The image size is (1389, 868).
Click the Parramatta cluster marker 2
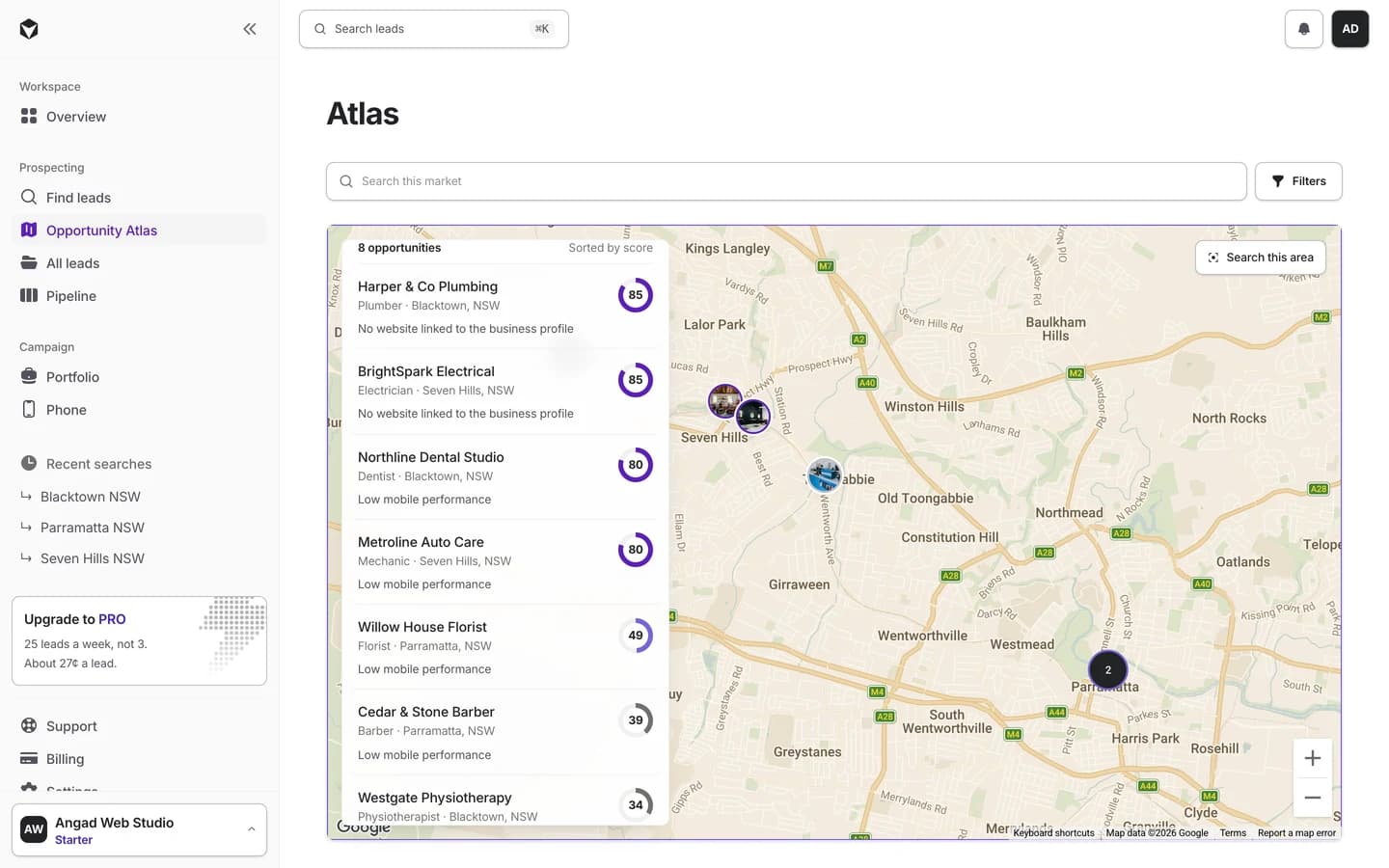tap(1107, 669)
